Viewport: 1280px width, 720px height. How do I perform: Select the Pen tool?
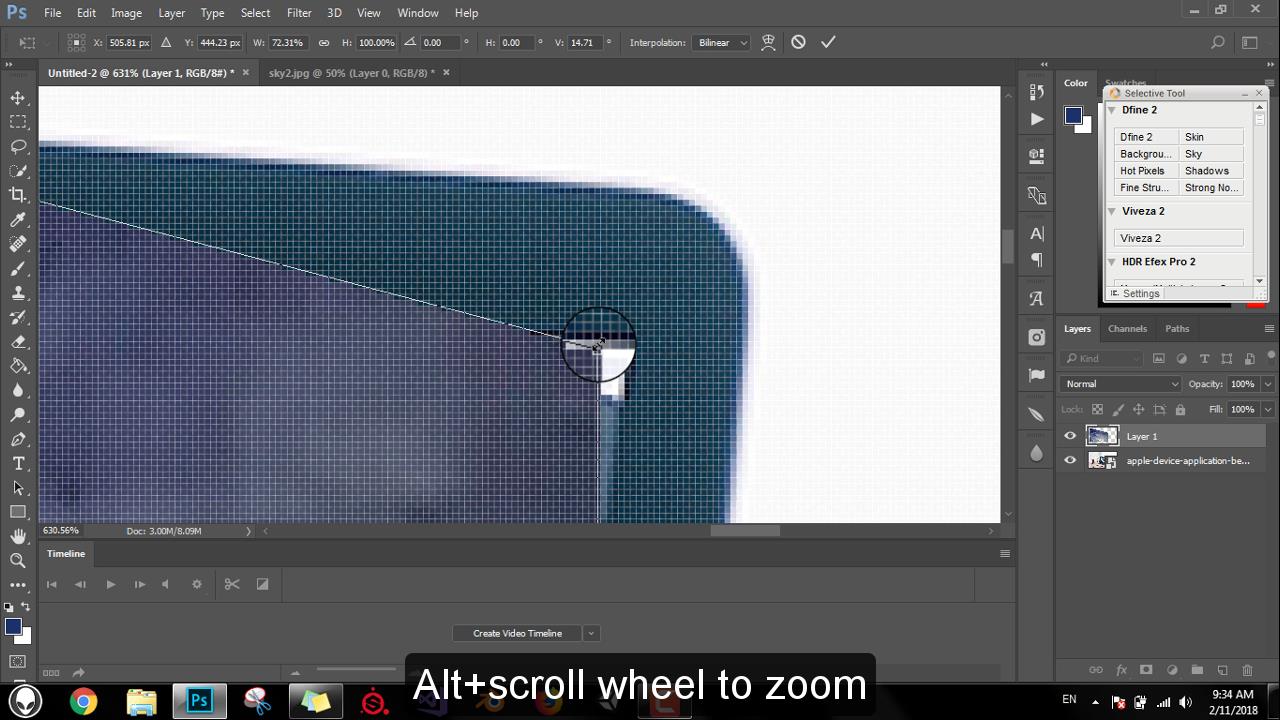click(x=18, y=440)
